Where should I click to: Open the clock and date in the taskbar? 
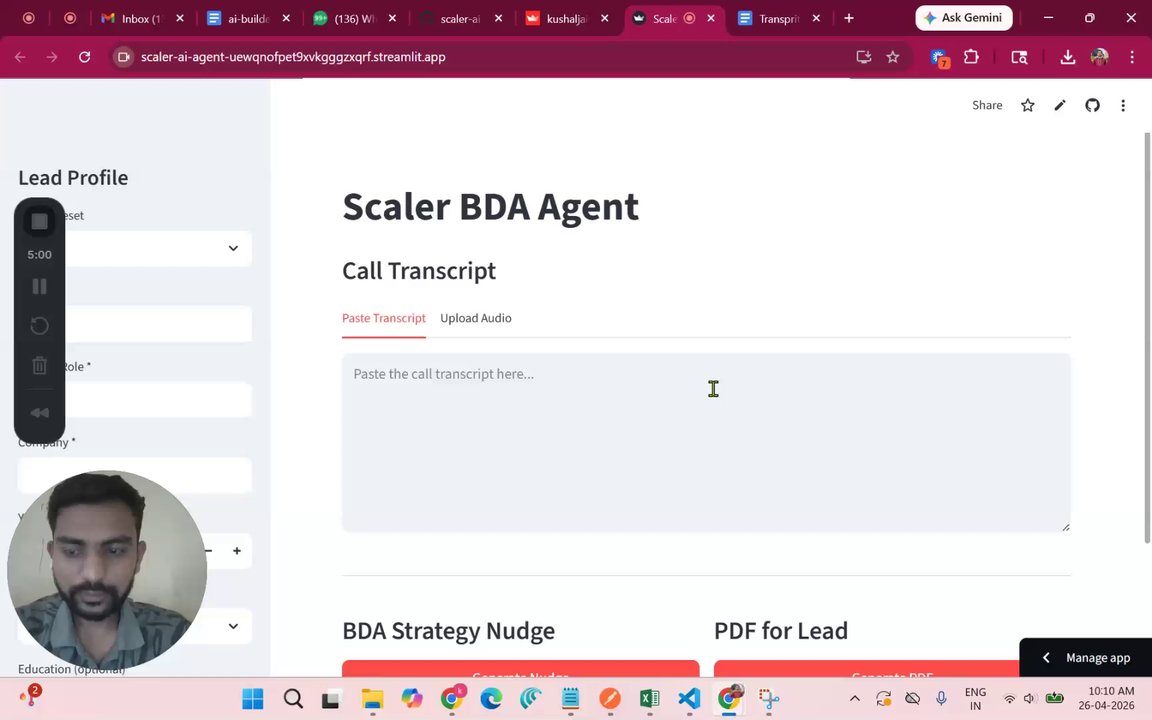pyautogui.click(x=1106, y=698)
